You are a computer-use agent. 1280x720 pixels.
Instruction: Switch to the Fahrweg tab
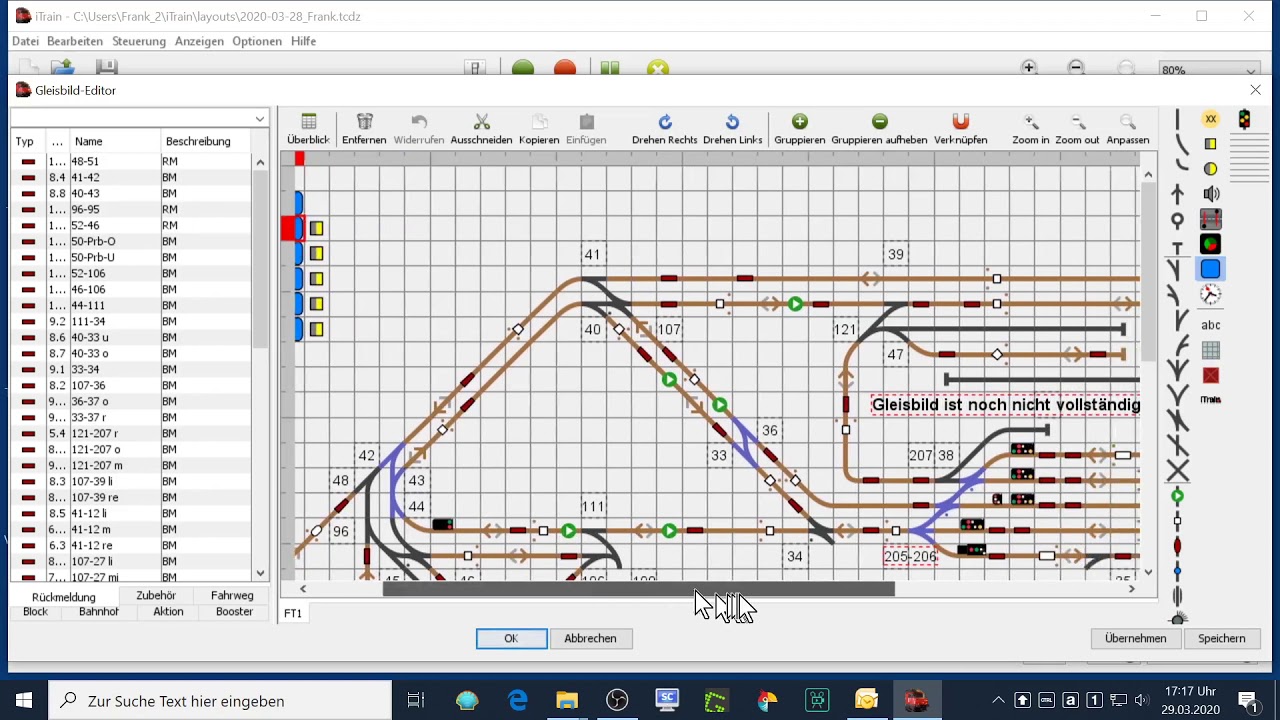coord(232,595)
